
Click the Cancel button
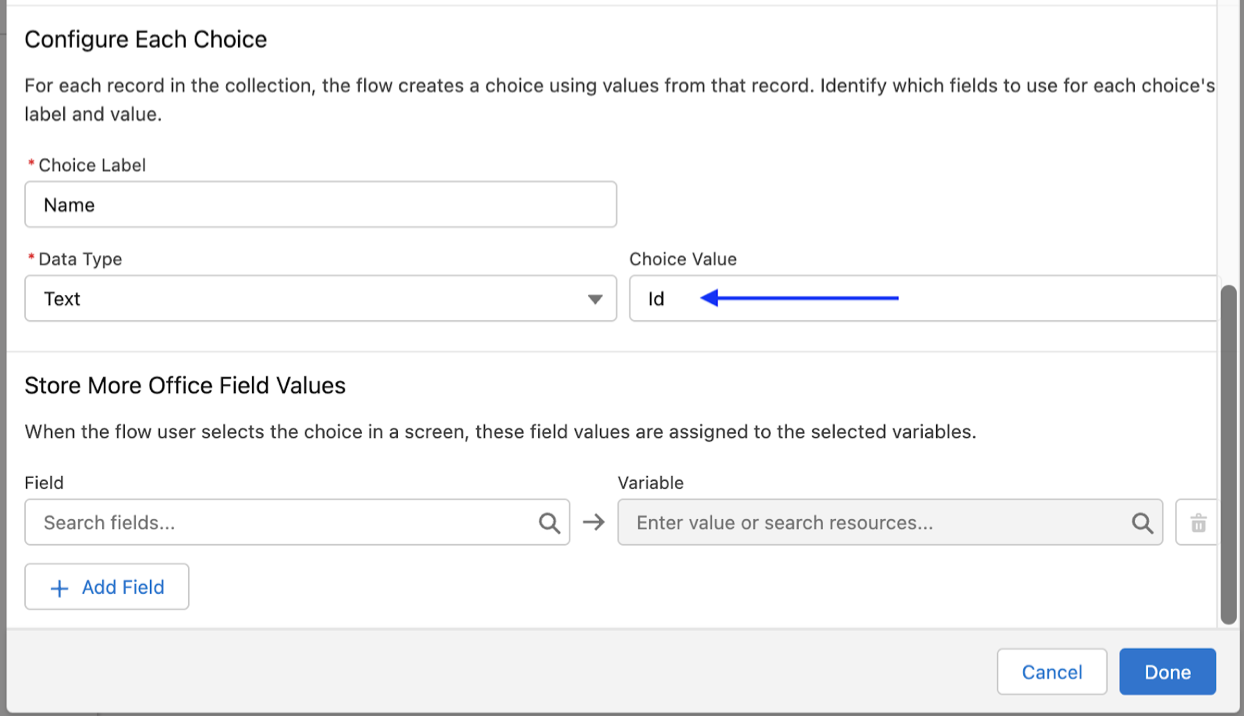point(1051,671)
